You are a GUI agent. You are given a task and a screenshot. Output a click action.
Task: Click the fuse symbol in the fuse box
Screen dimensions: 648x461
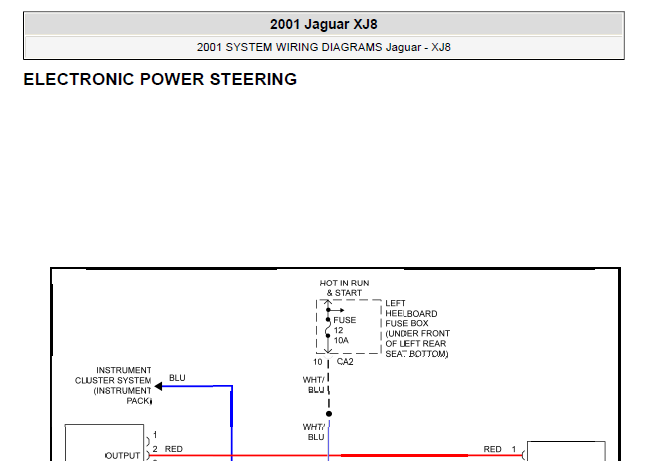(328, 328)
